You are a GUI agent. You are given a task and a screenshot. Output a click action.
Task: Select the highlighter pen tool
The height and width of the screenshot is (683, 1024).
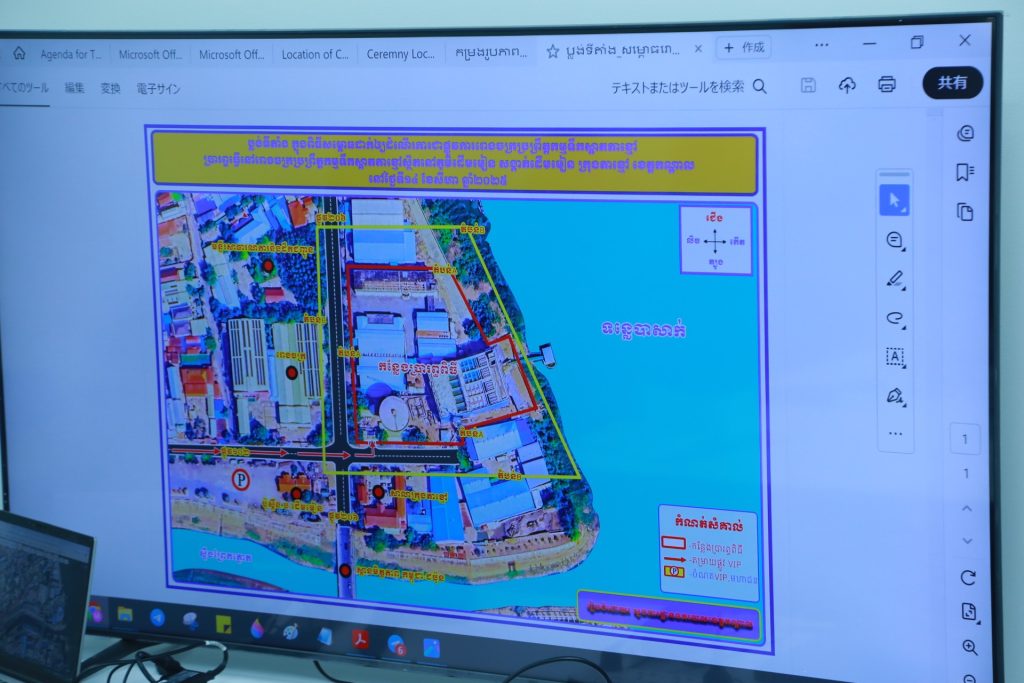[895, 279]
